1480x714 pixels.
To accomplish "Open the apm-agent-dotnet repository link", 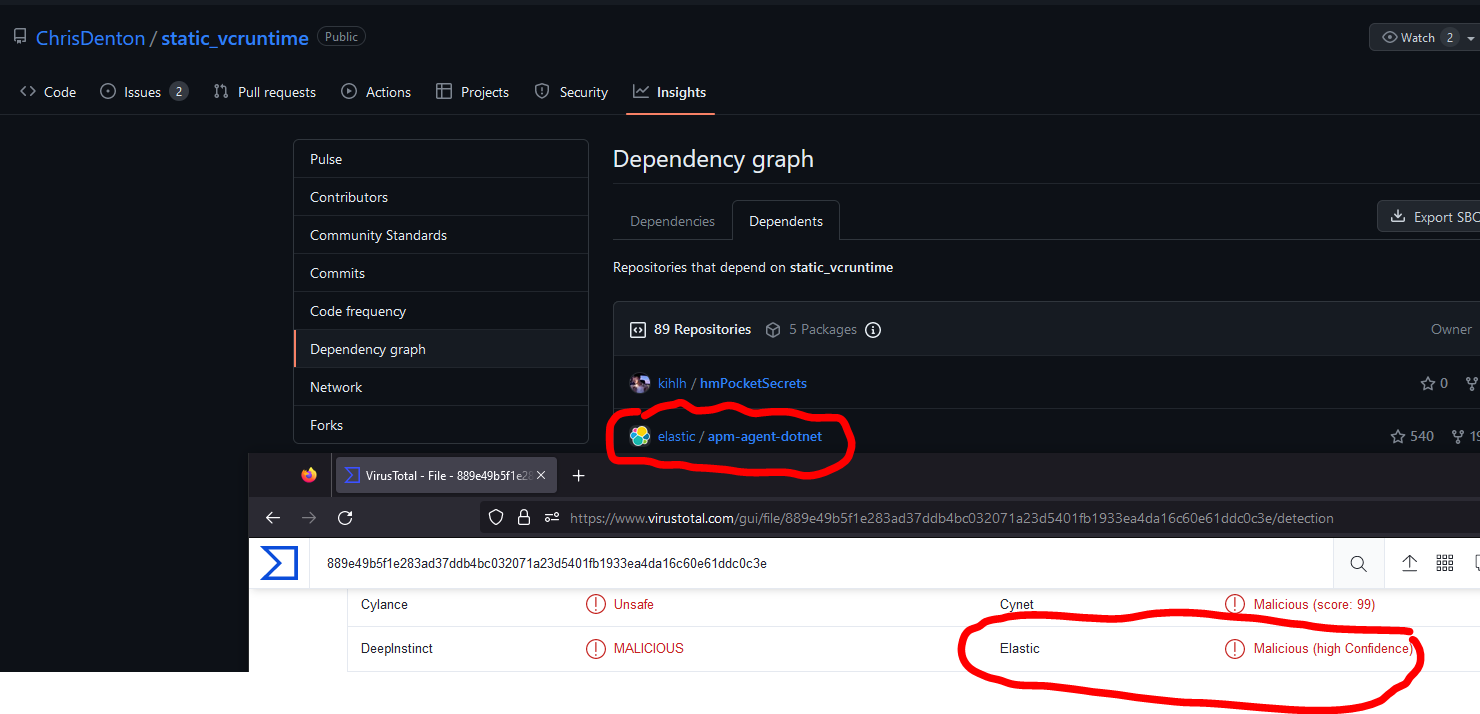I will (764, 436).
